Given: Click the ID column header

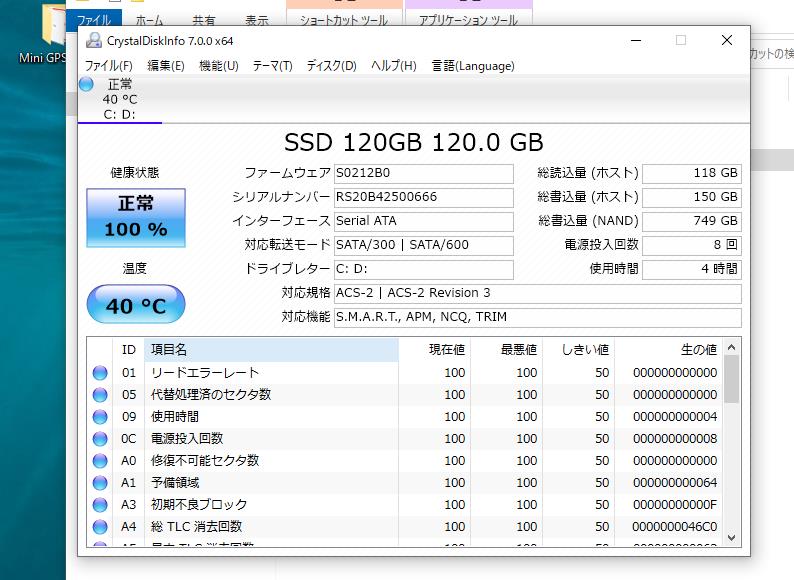Looking at the screenshot, I should (x=129, y=350).
